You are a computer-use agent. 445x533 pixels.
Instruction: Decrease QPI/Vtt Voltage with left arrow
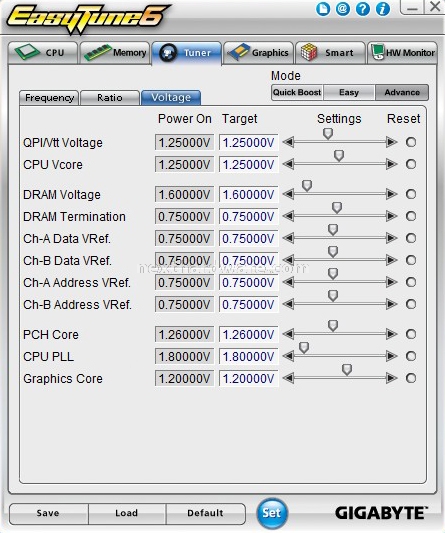[289, 142]
